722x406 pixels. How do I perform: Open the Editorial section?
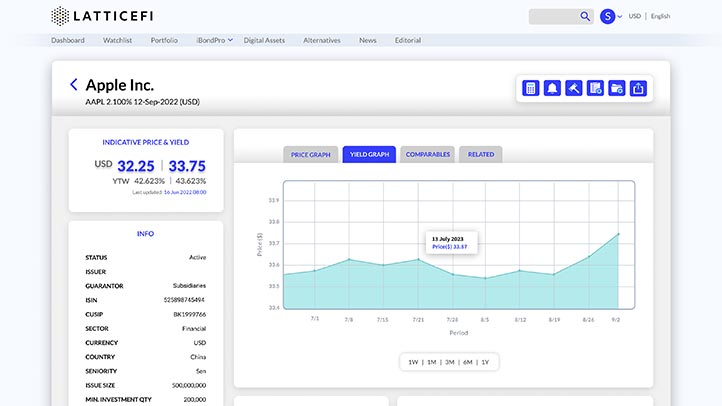pyautogui.click(x=408, y=40)
